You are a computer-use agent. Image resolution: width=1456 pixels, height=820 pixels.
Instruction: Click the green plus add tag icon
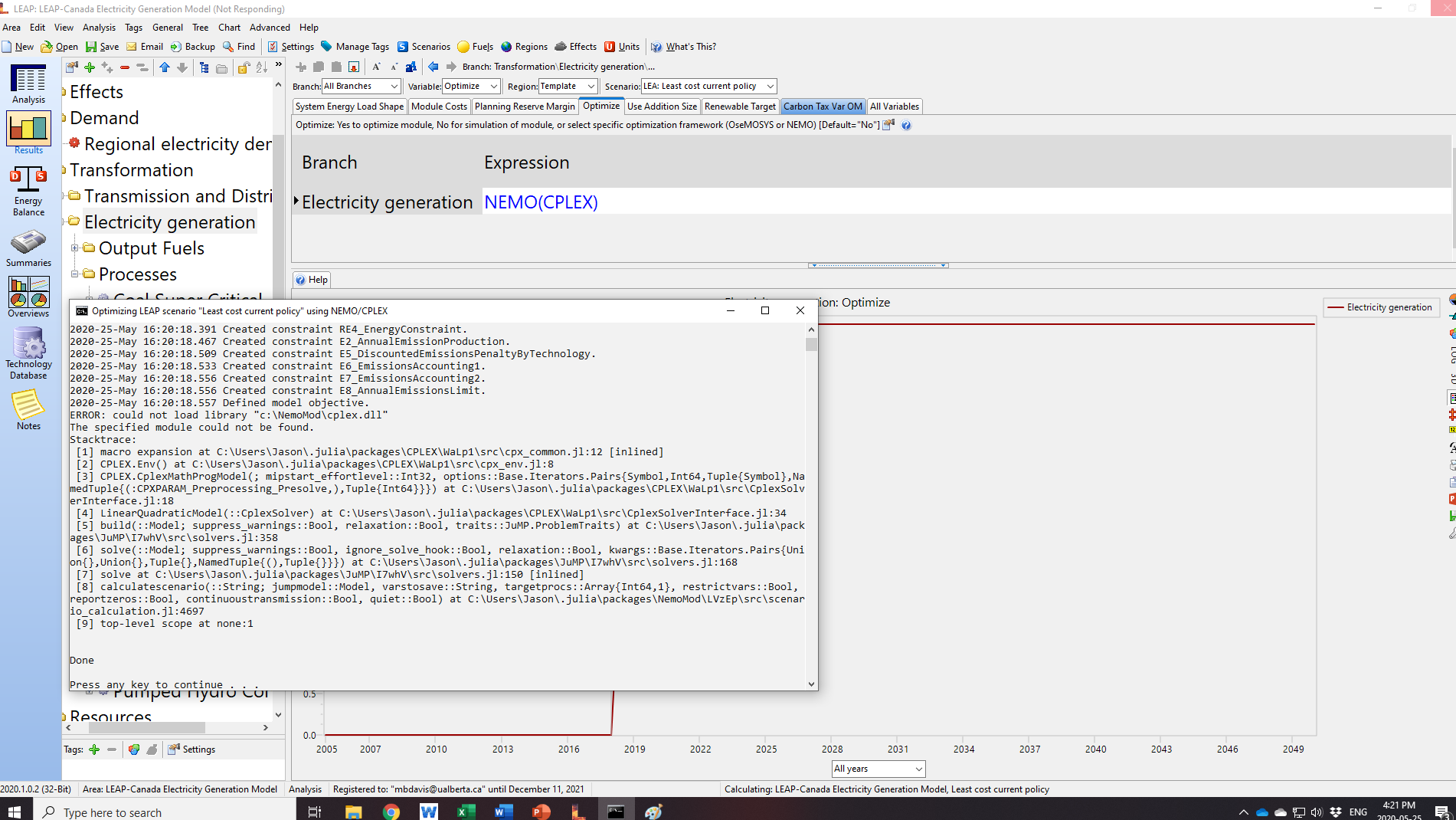[94, 749]
